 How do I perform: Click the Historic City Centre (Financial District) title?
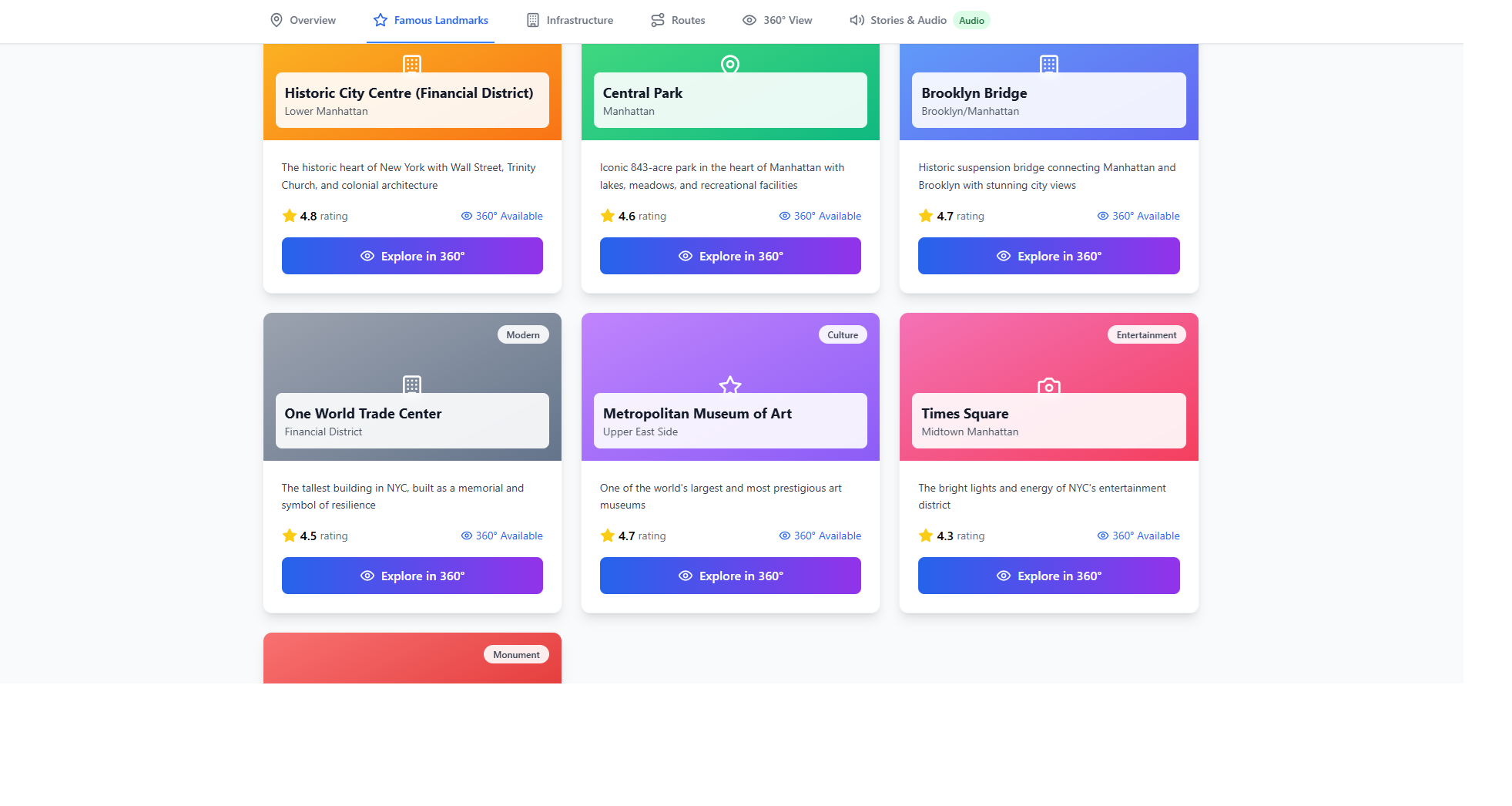click(x=409, y=93)
